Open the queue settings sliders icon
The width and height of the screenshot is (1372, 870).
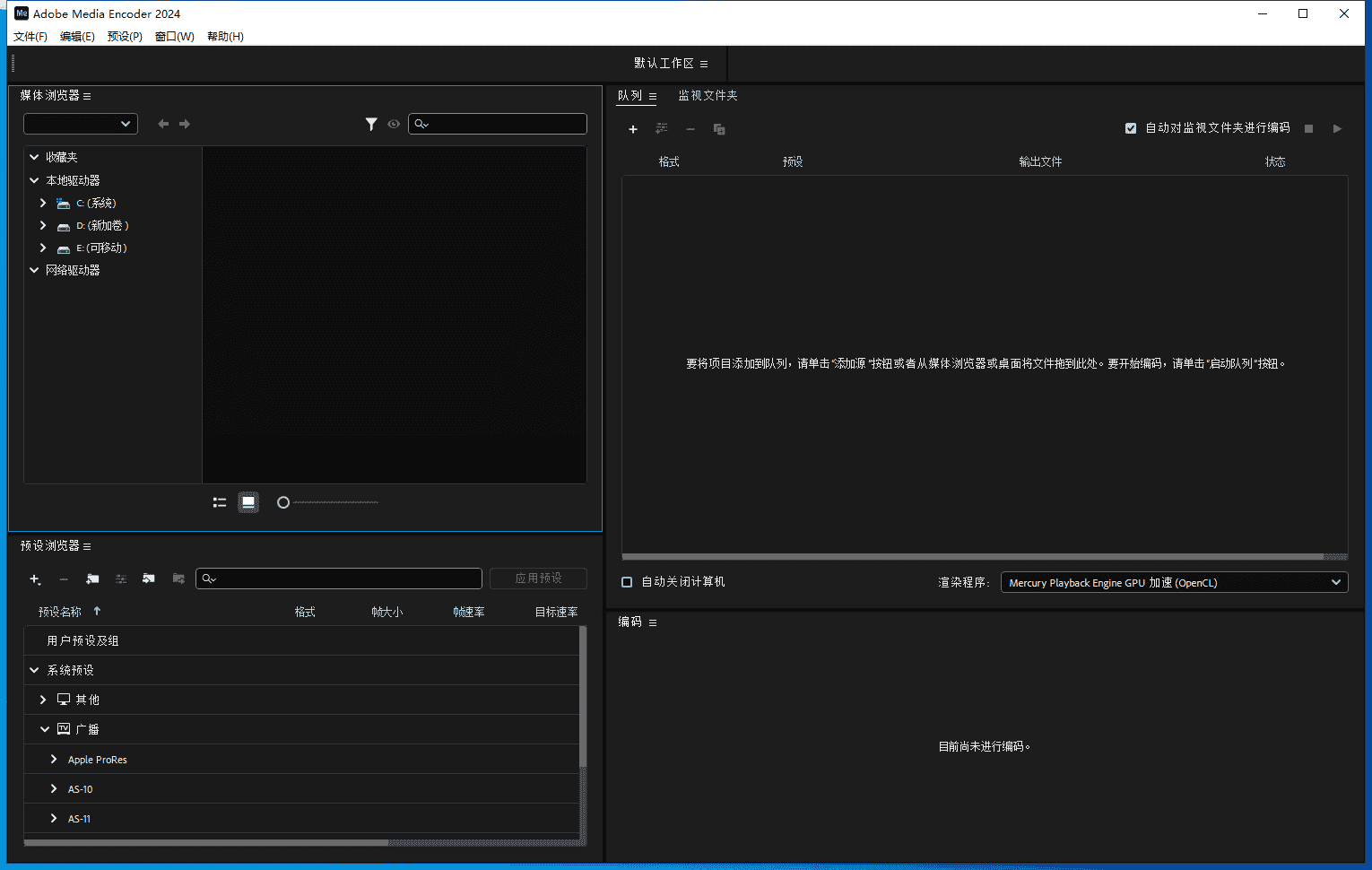pyautogui.click(x=662, y=129)
